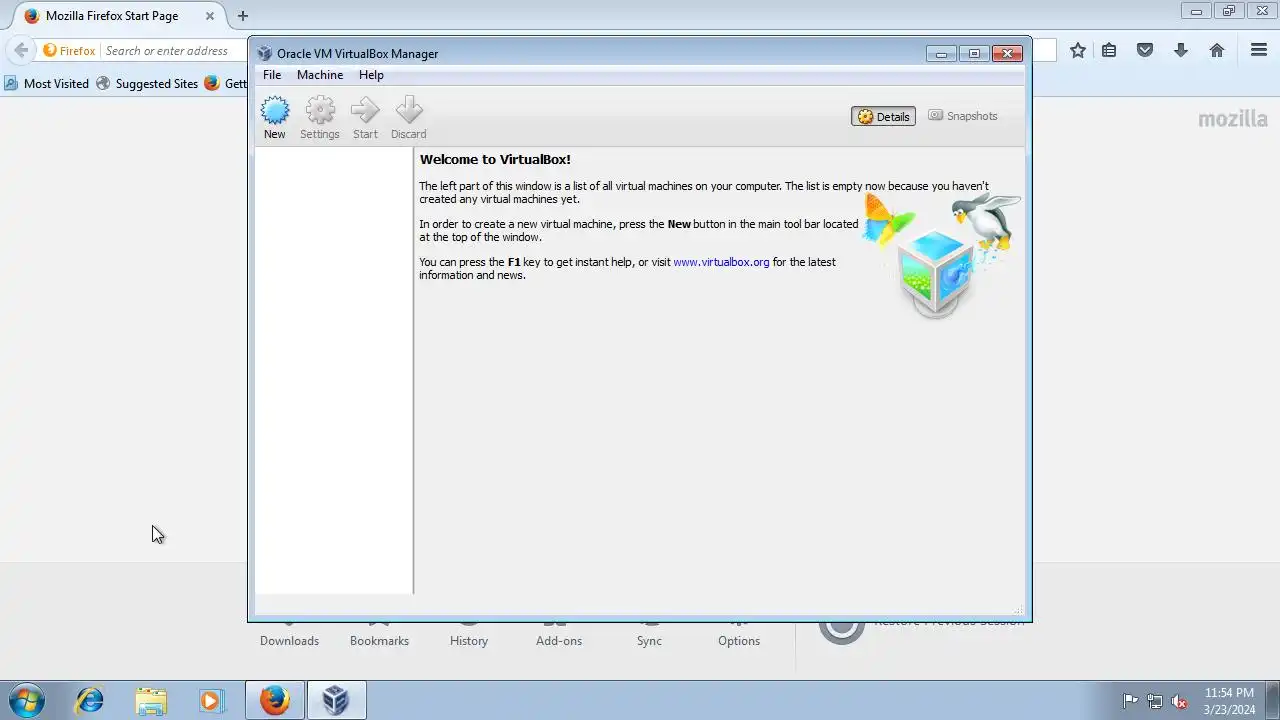The image size is (1280, 720).
Task: Open the www.virtualbox.org link
Action: (x=721, y=262)
